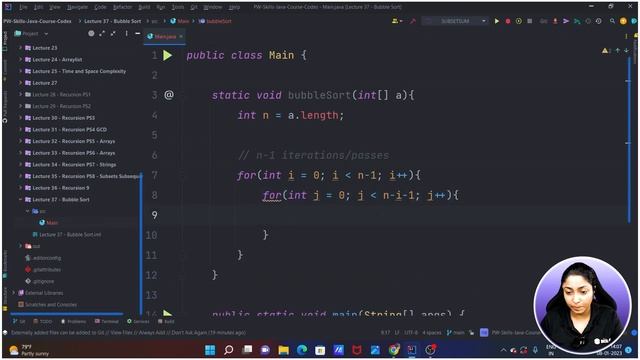Image resolution: width=640 pixels, height=360 pixels.
Task: Open the Refactor menu
Action: coord(122,7)
